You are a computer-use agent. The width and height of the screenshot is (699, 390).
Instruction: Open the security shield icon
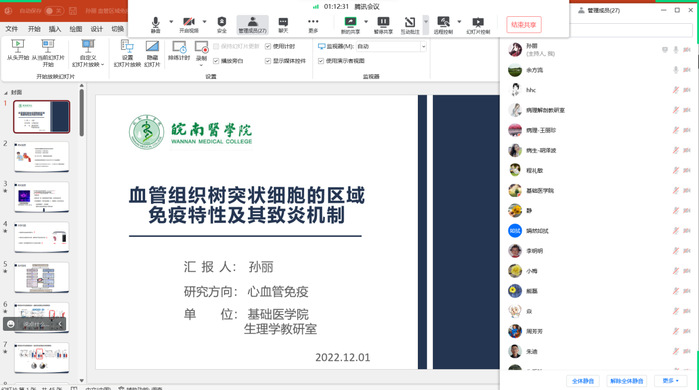point(222,21)
